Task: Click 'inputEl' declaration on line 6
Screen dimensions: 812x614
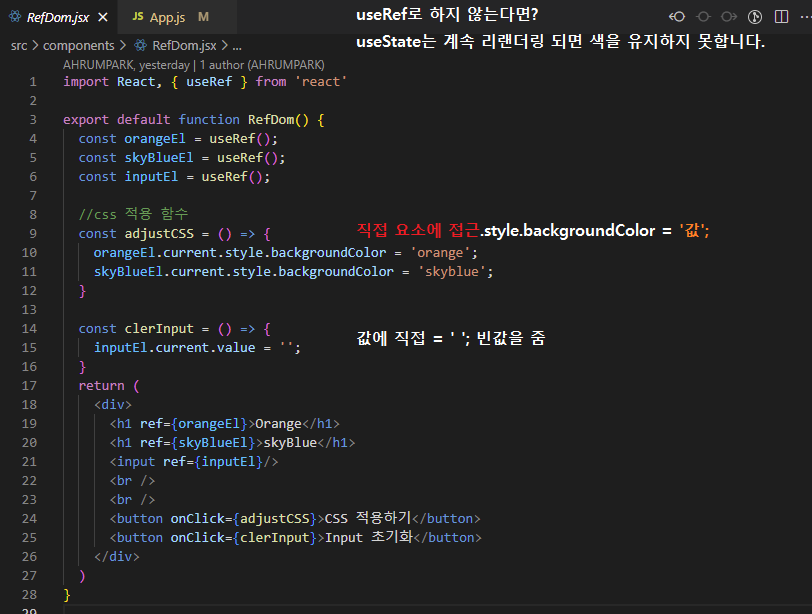Action: pyautogui.click(x=151, y=177)
